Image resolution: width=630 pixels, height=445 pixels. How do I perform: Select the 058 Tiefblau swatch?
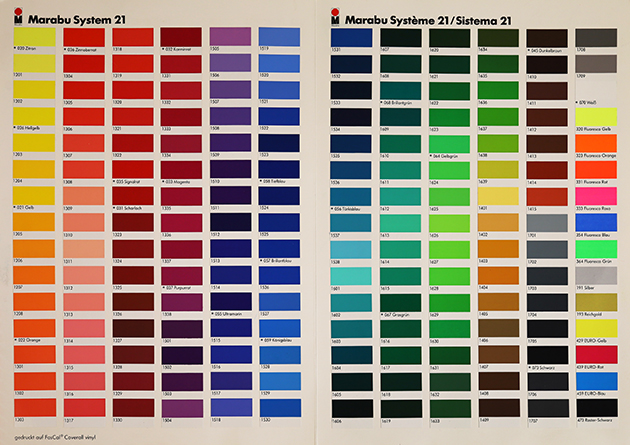pyautogui.click(x=279, y=169)
